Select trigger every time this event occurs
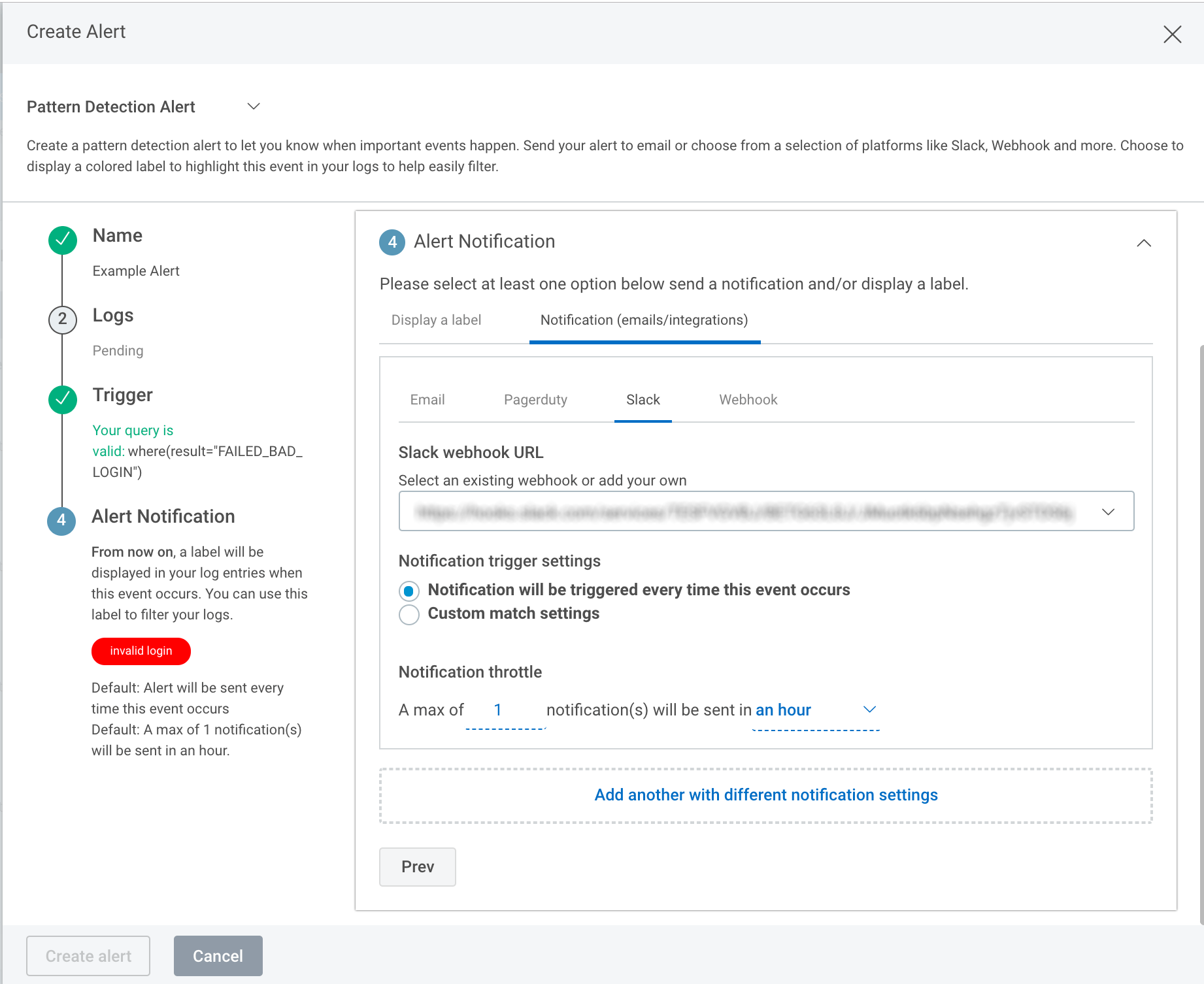Viewport: 1204px width, 984px height. pos(409,591)
